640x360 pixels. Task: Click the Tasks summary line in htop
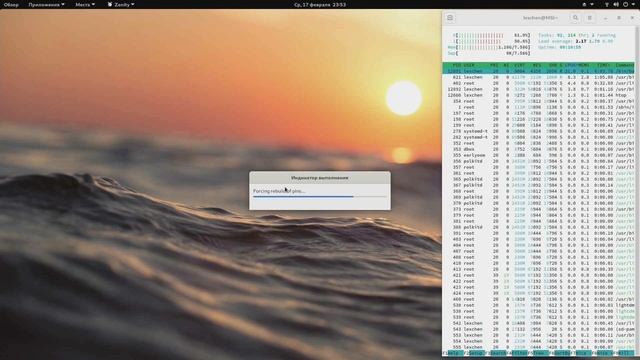click(x=577, y=35)
